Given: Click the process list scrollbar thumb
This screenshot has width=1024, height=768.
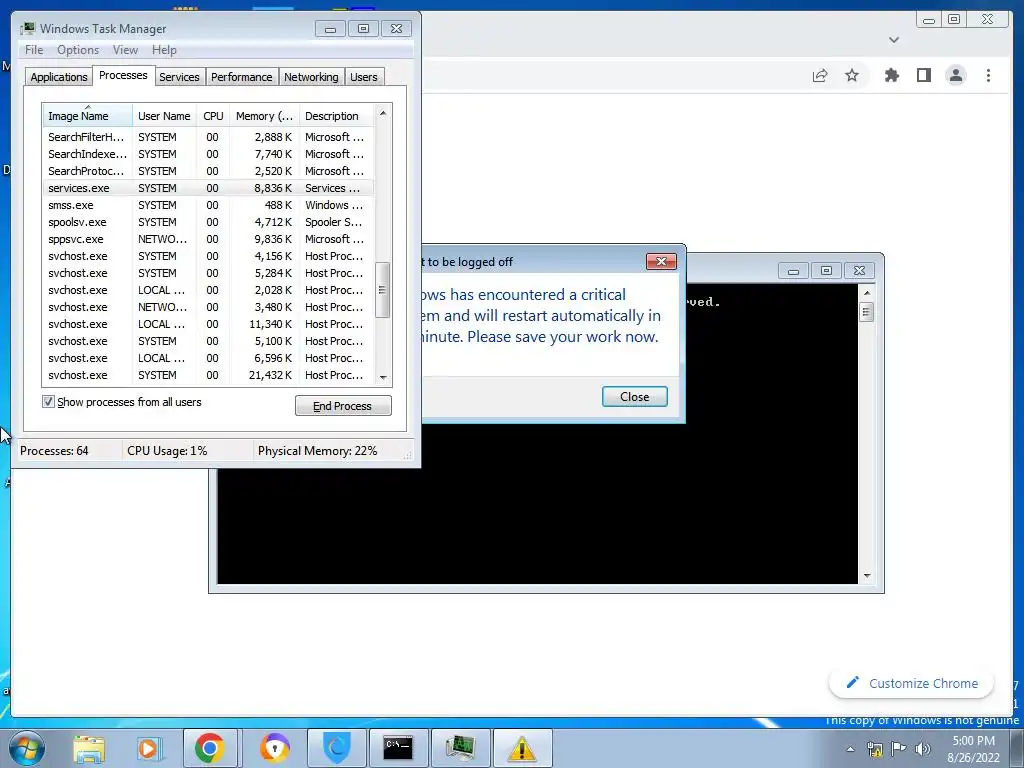Looking at the screenshot, I should 383,289.
